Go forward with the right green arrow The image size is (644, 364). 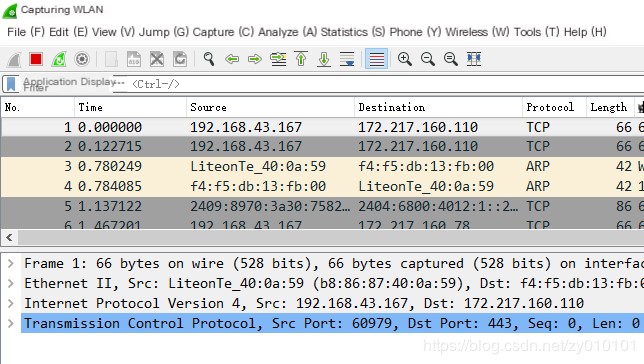[255, 59]
